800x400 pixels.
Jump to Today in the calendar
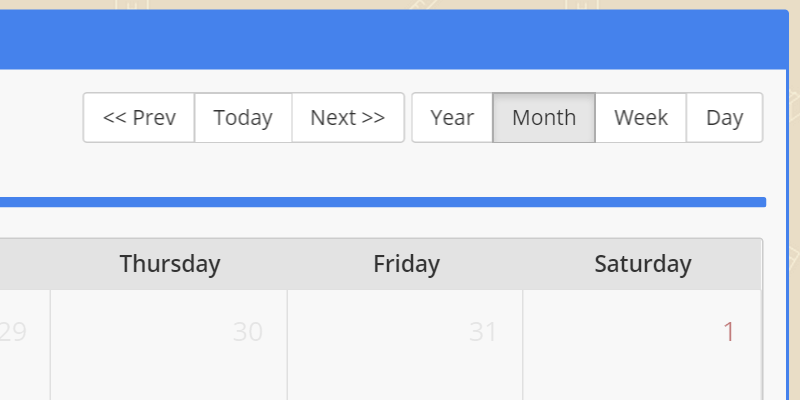(x=243, y=118)
